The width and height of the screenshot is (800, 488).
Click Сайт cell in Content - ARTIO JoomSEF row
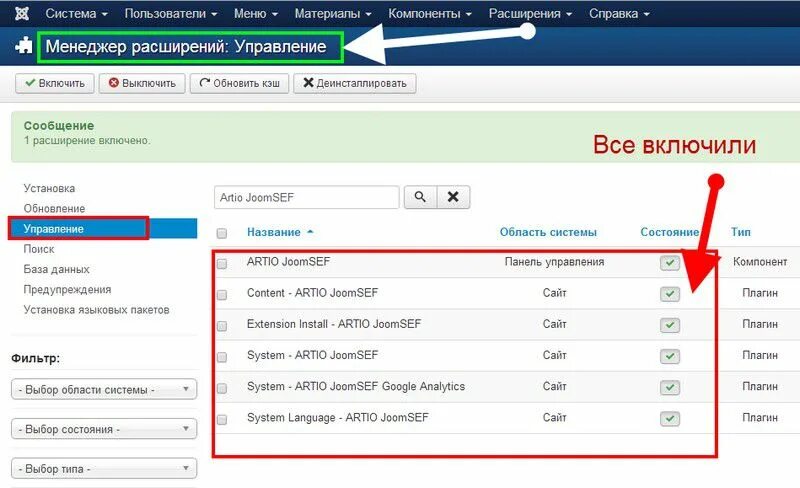[x=555, y=293]
